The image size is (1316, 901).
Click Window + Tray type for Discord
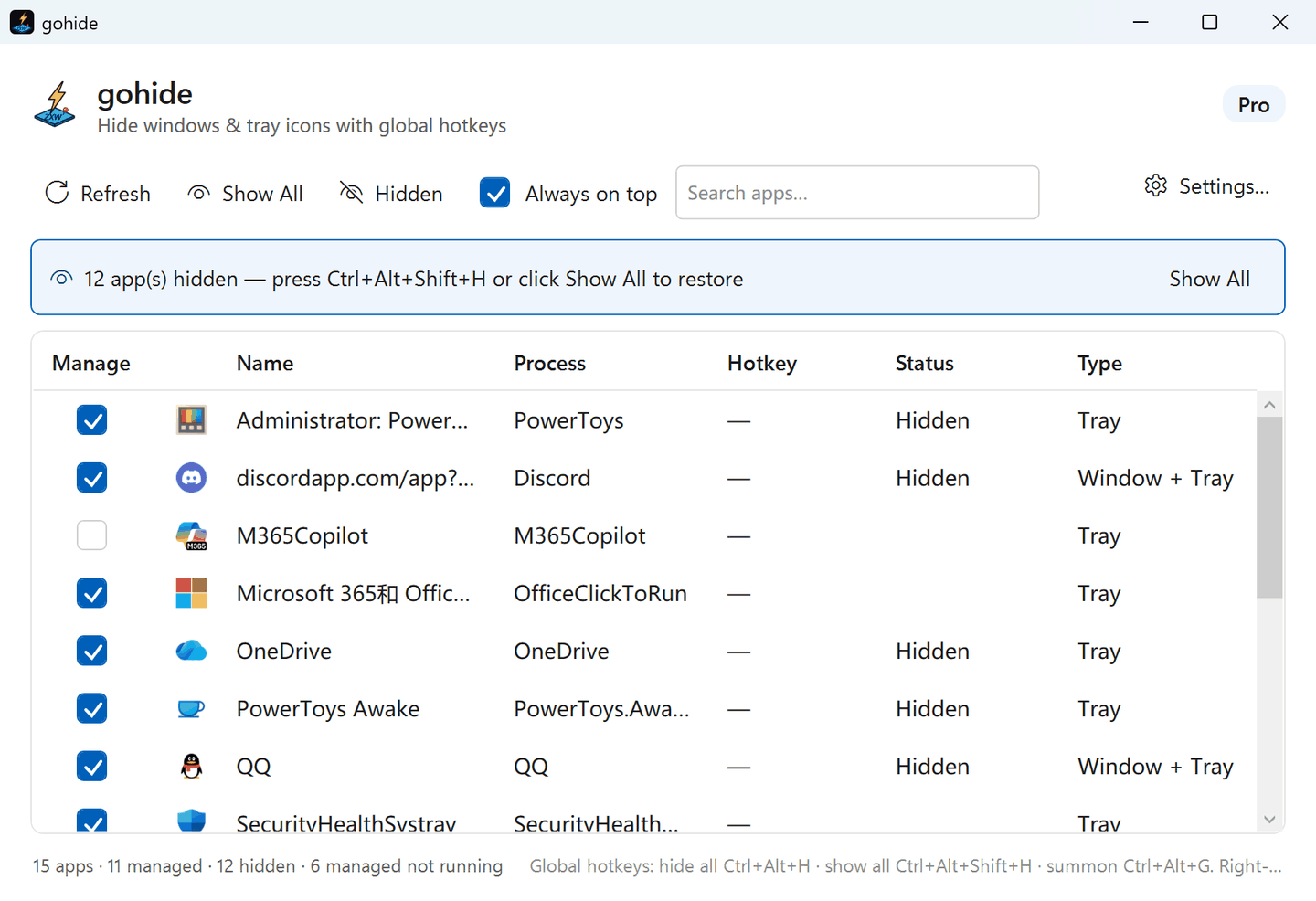(1155, 478)
